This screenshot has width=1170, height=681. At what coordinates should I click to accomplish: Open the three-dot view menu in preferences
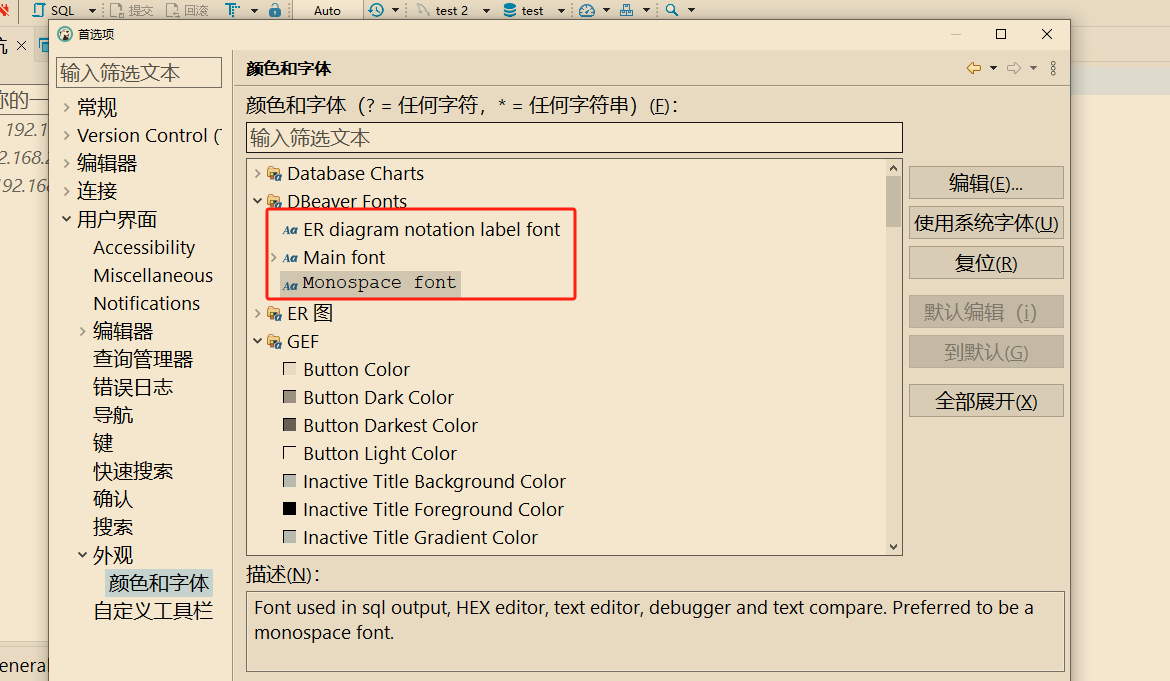(x=1053, y=68)
